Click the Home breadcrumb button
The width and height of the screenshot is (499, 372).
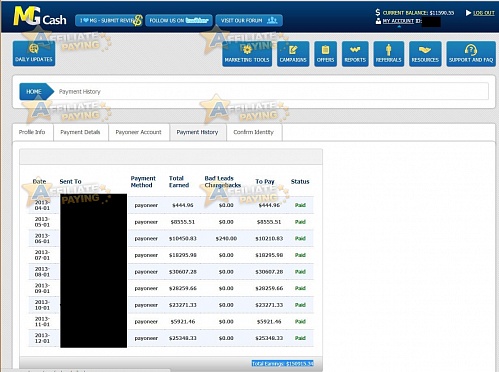[36, 91]
